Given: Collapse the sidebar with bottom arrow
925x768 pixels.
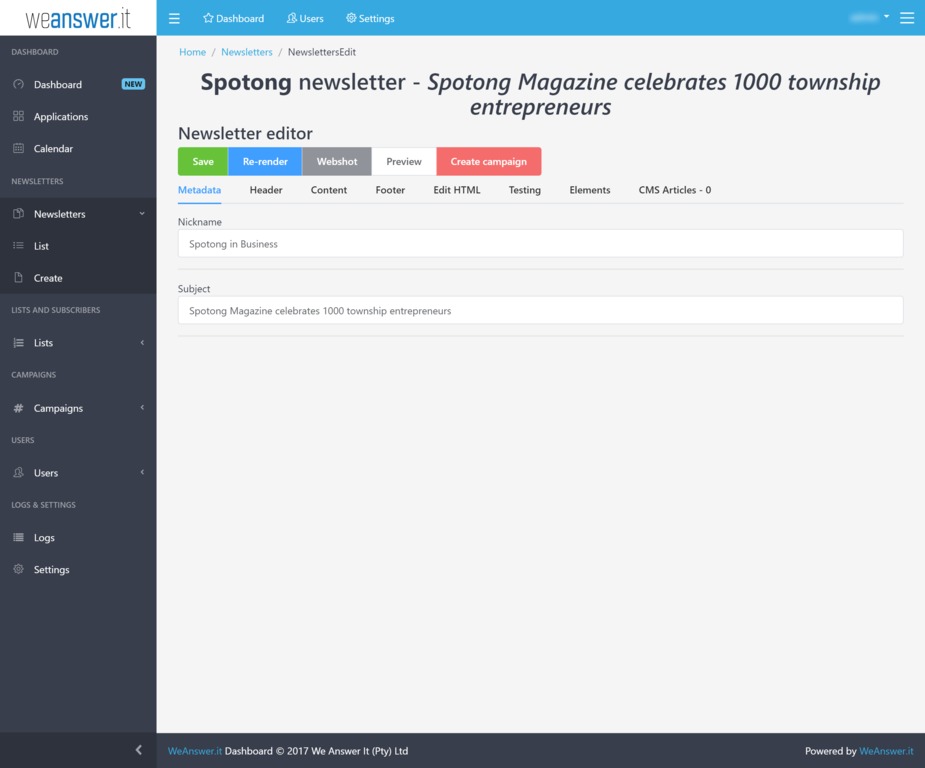Looking at the screenshot, I should tap(138, 750).
